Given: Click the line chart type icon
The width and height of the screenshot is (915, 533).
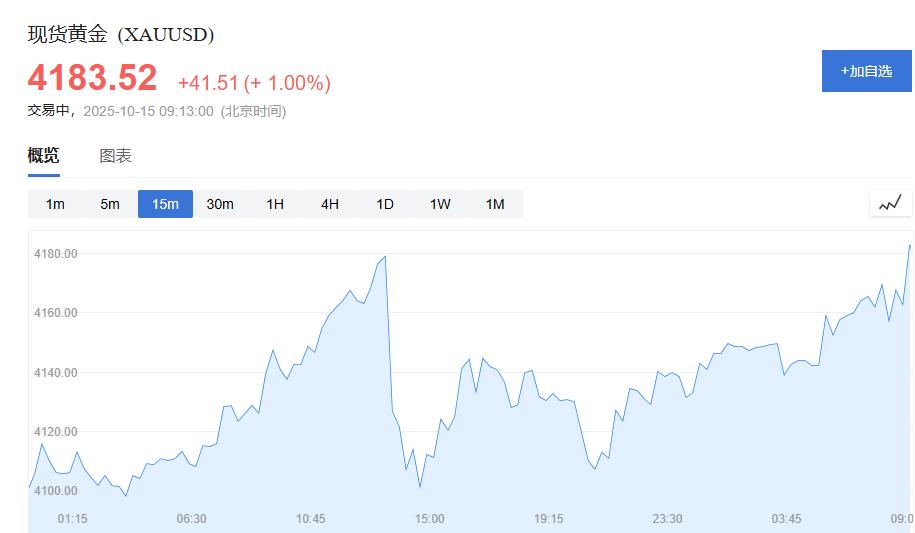Looking at the screenshot, I should (890, 204).
